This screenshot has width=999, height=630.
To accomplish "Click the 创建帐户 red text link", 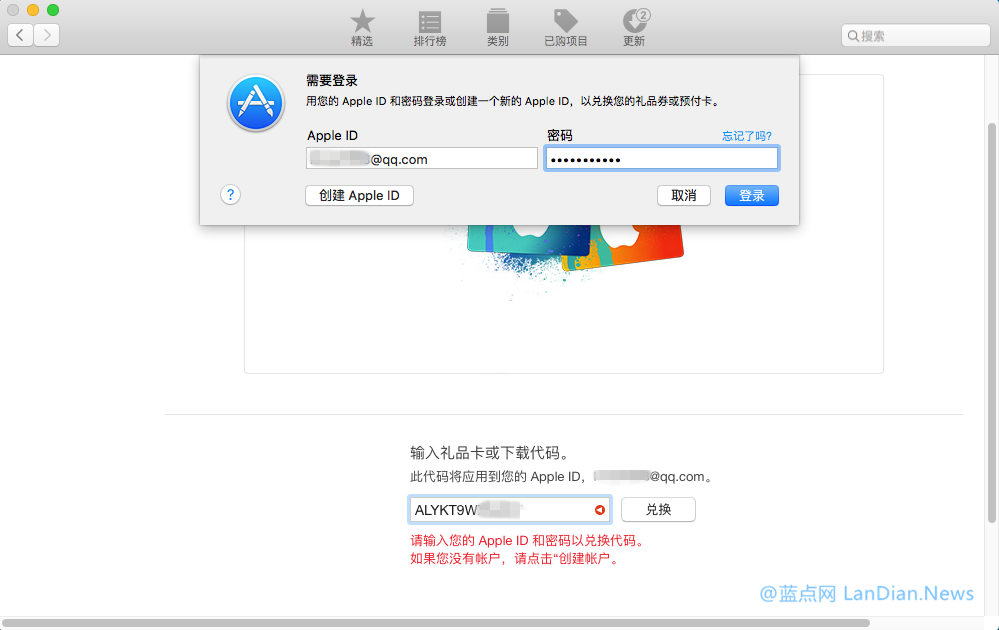I will (590, 559).
